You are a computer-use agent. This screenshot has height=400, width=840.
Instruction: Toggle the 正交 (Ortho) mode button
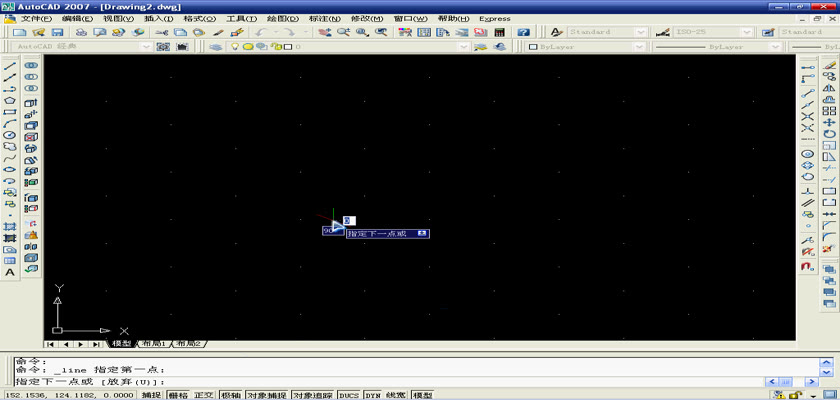(x=204, y=395)
